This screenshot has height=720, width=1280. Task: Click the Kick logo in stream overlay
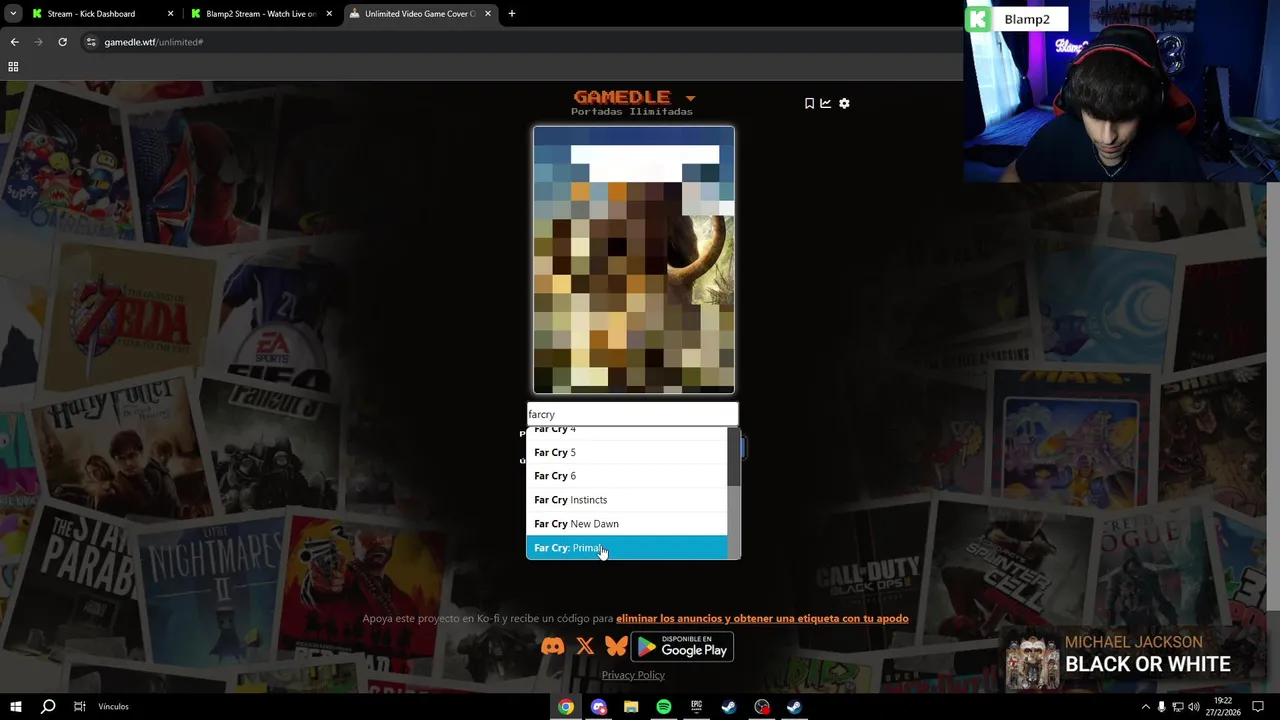coord(978,19)
